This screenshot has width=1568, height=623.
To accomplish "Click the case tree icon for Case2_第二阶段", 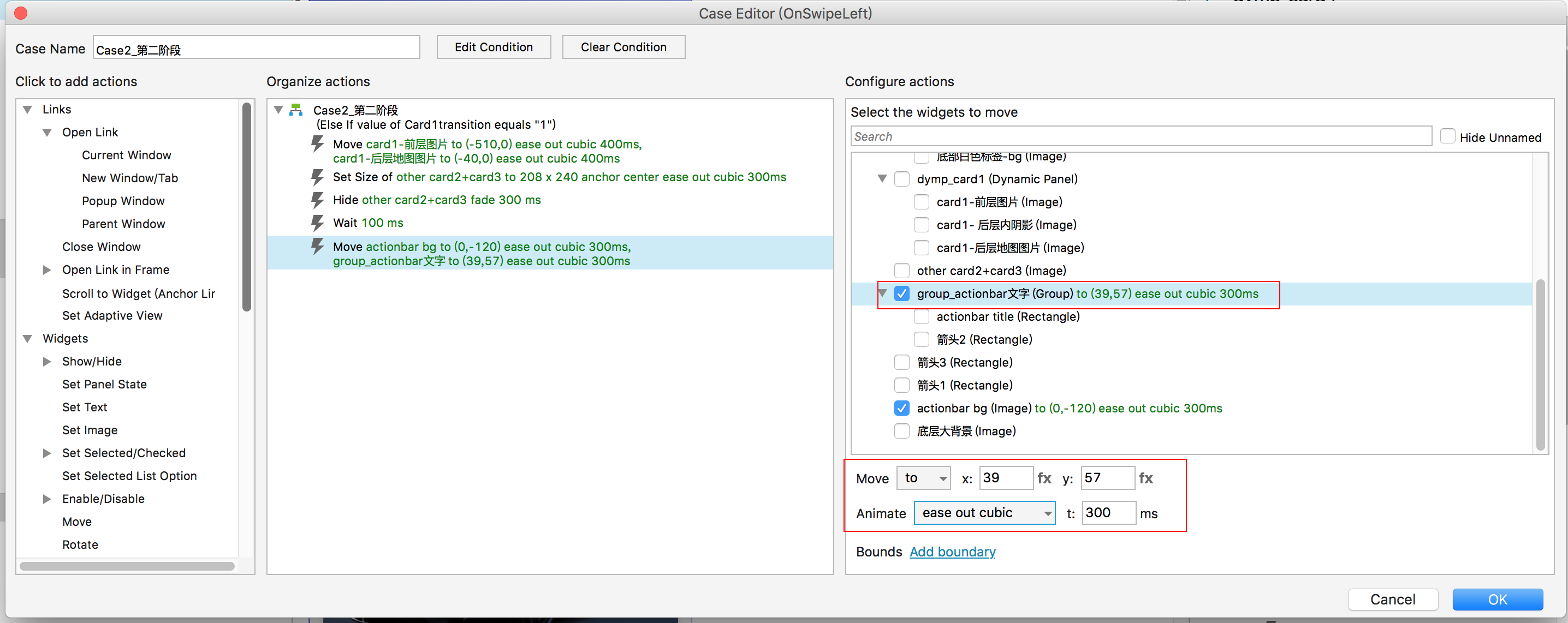I will (x=296, y=110).
